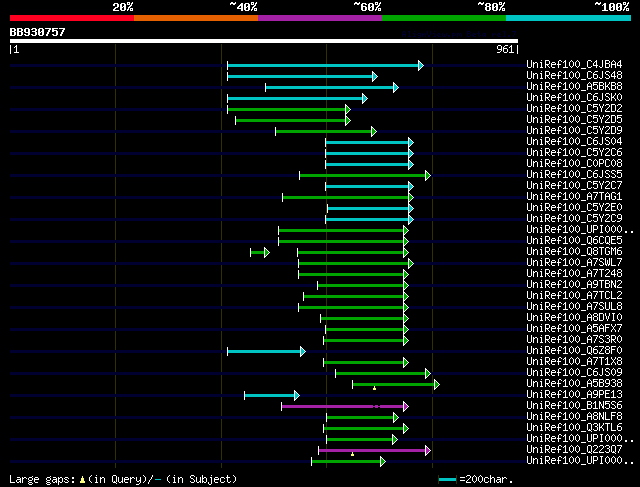Select the UniRef100_Q3KTL6 label

(x=574, y=428)
